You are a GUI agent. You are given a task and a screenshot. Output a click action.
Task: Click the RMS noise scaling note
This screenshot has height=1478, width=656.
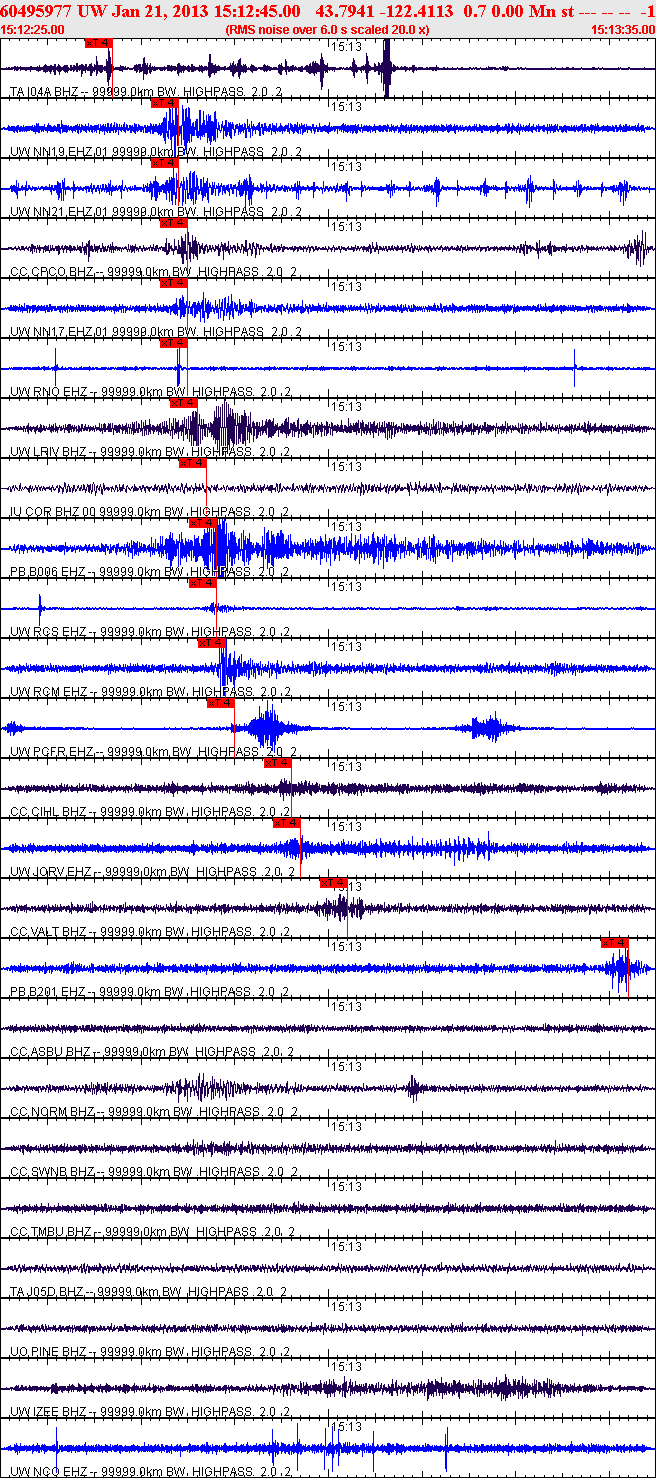[328, 30]
